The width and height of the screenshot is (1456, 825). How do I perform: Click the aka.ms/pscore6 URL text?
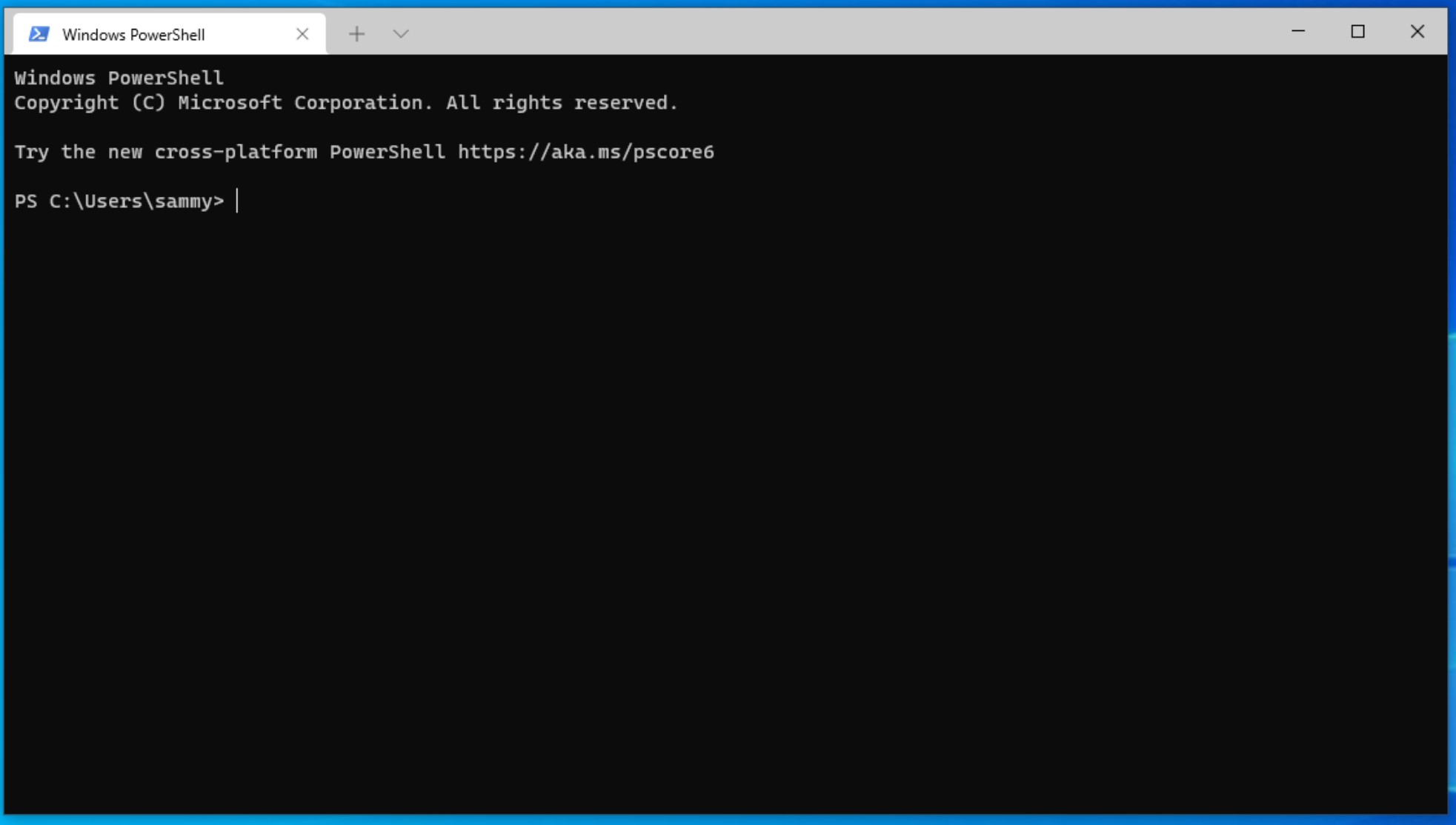pos(586,151)
